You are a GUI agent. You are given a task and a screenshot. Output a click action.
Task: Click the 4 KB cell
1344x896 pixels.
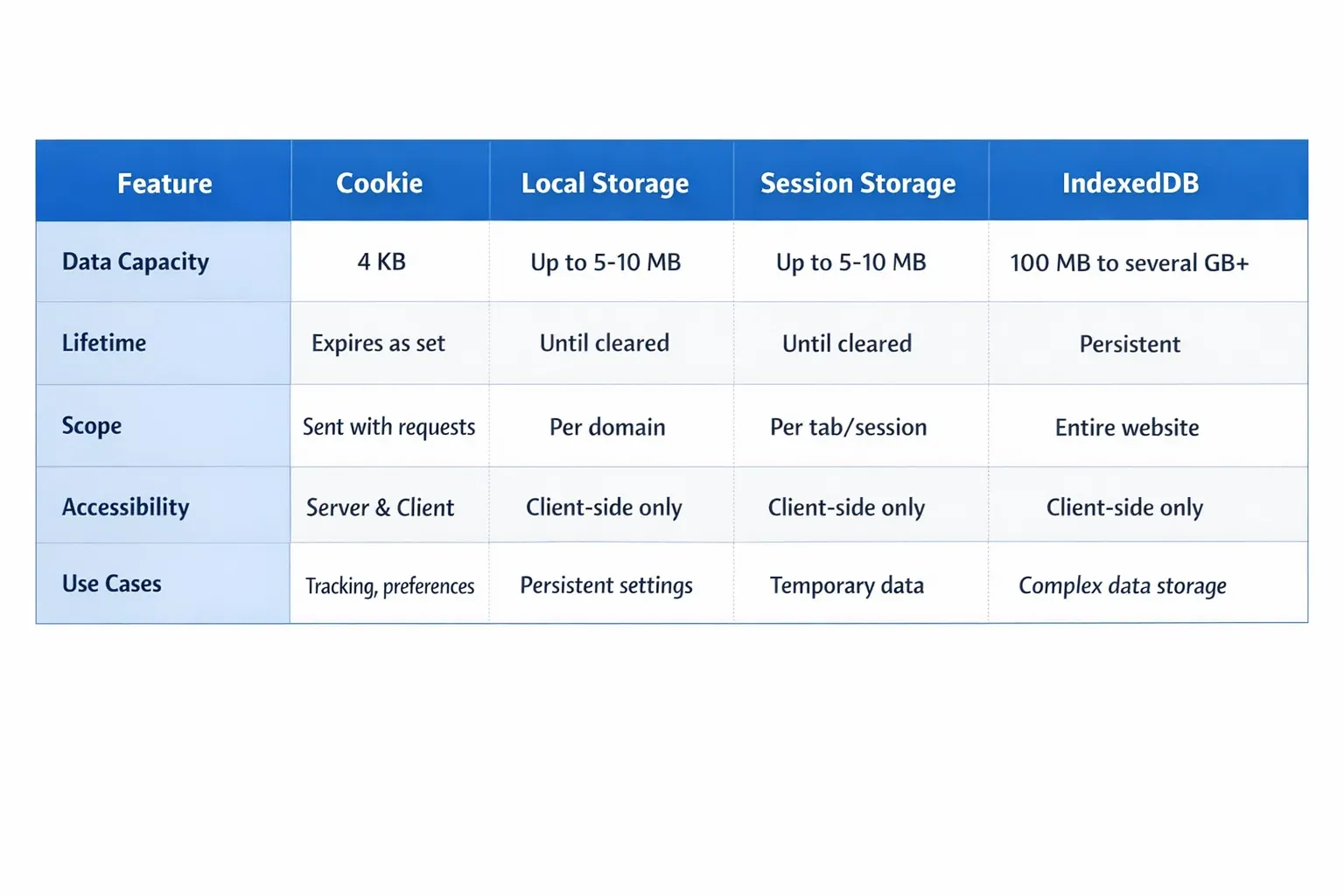381,262
